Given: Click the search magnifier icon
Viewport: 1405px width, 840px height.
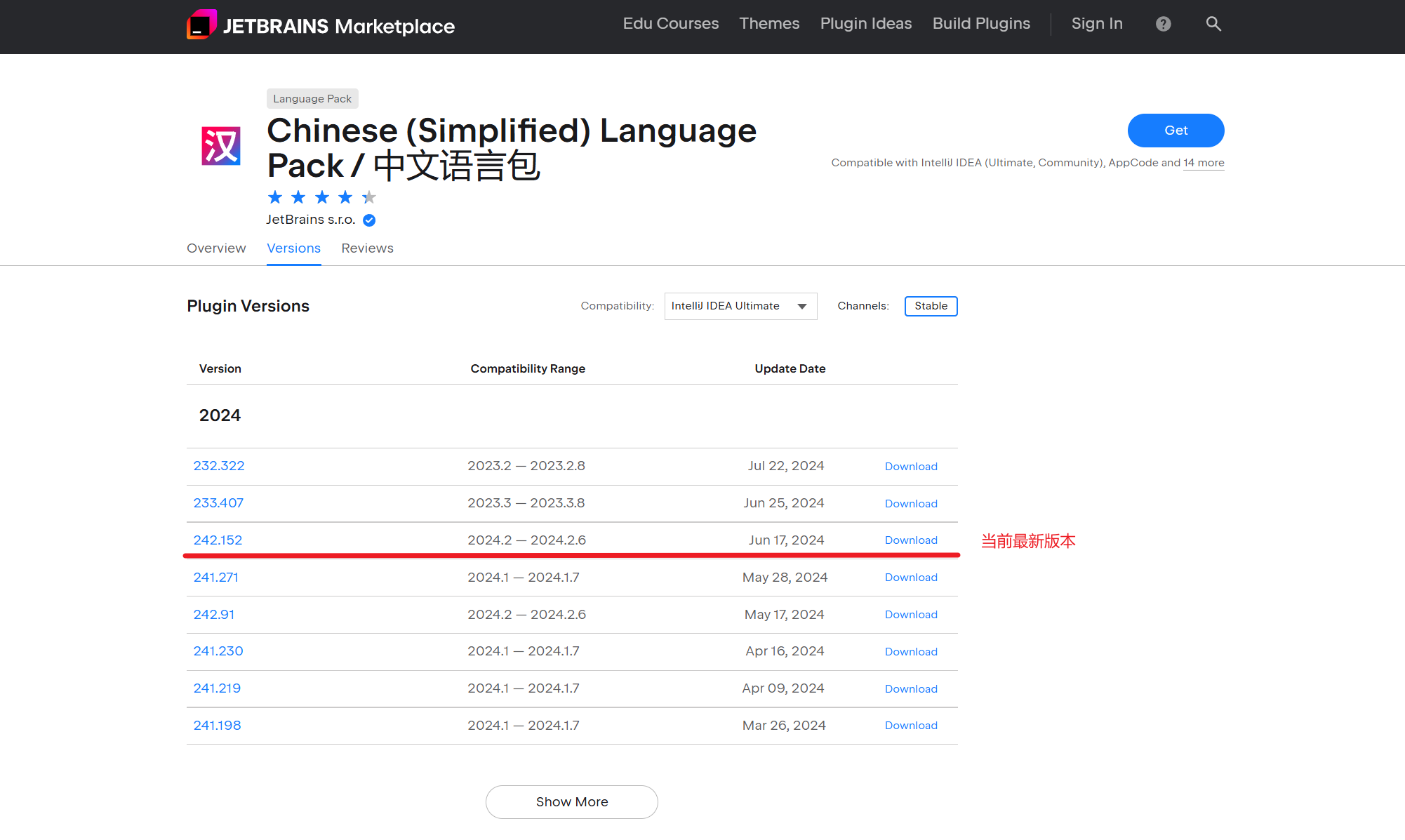Looking at the screenshot, I should point(1213,24).
